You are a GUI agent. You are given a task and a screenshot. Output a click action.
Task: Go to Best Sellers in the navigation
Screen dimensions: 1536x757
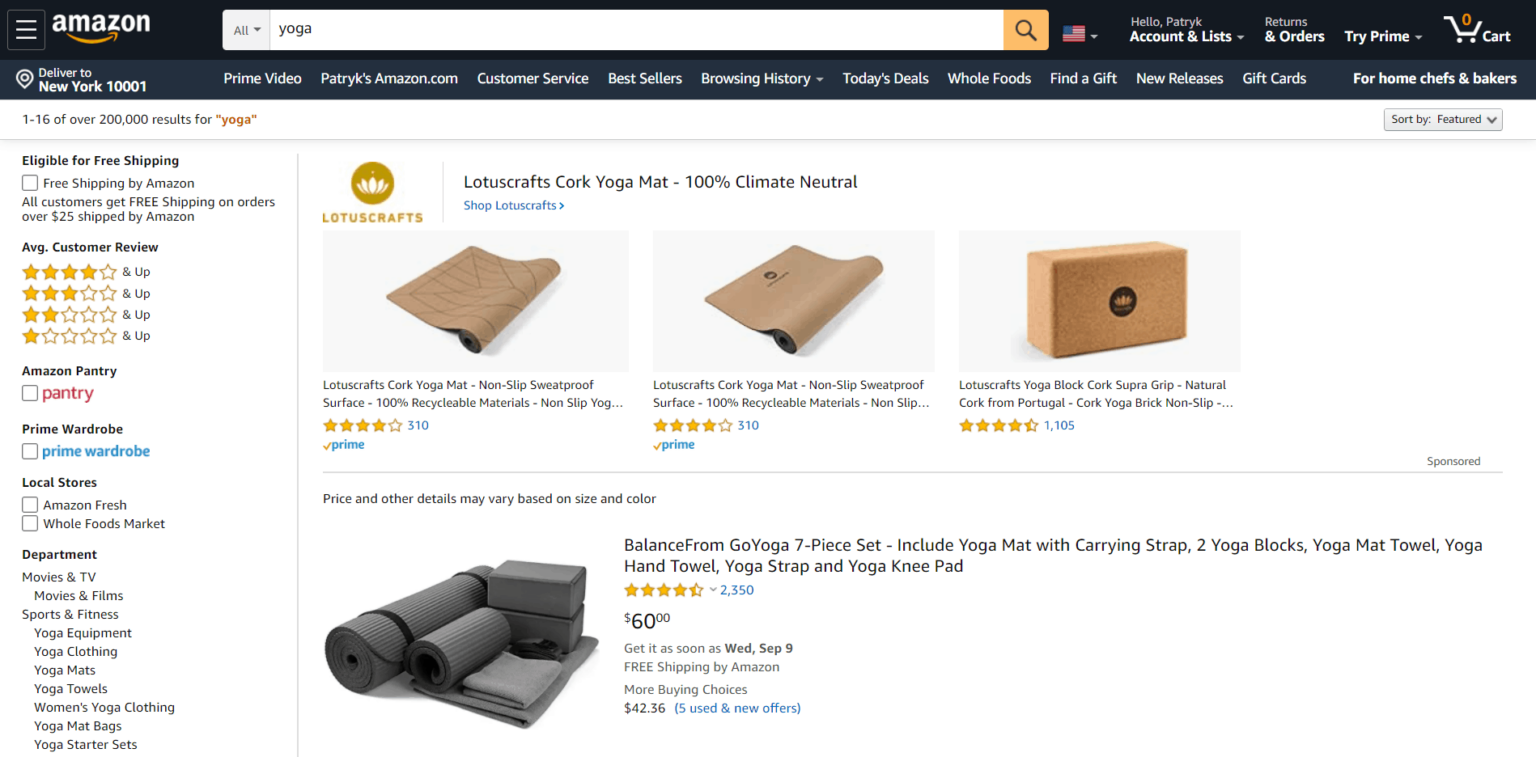tap(644, 78)
